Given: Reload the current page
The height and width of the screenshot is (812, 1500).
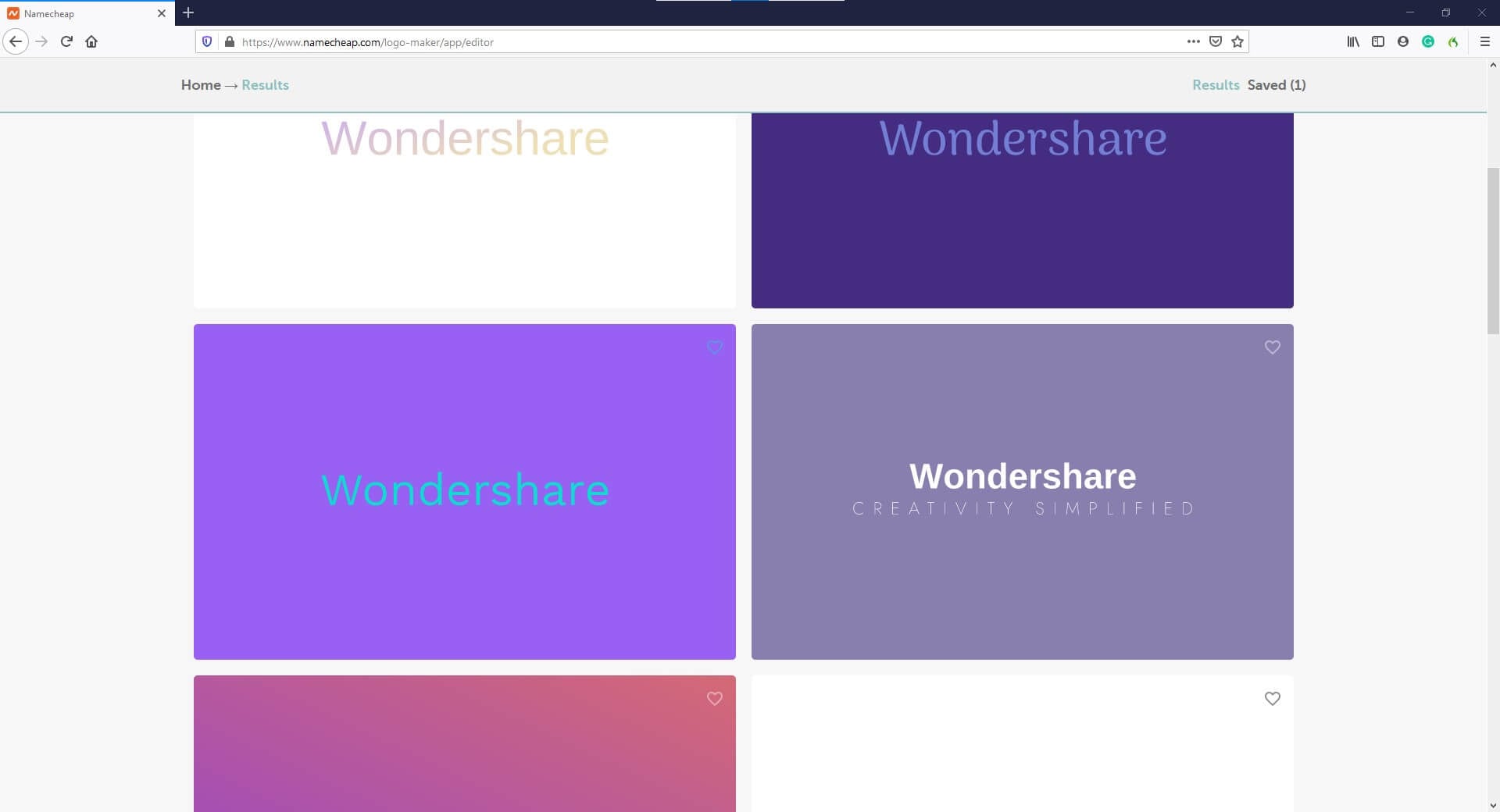Looking at the screenshot, I should point(66,41).
